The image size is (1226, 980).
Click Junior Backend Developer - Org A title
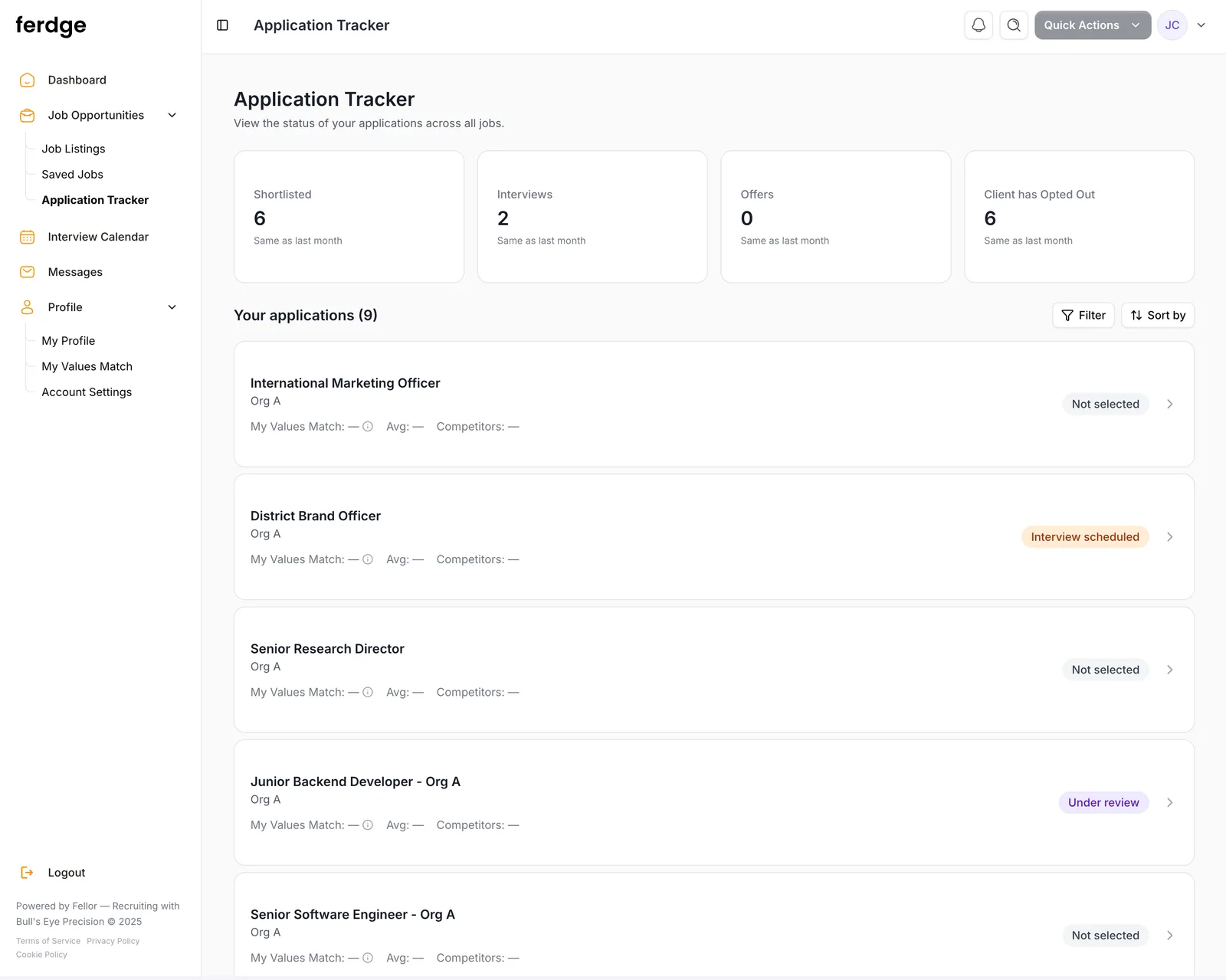[x=356, y=782]
